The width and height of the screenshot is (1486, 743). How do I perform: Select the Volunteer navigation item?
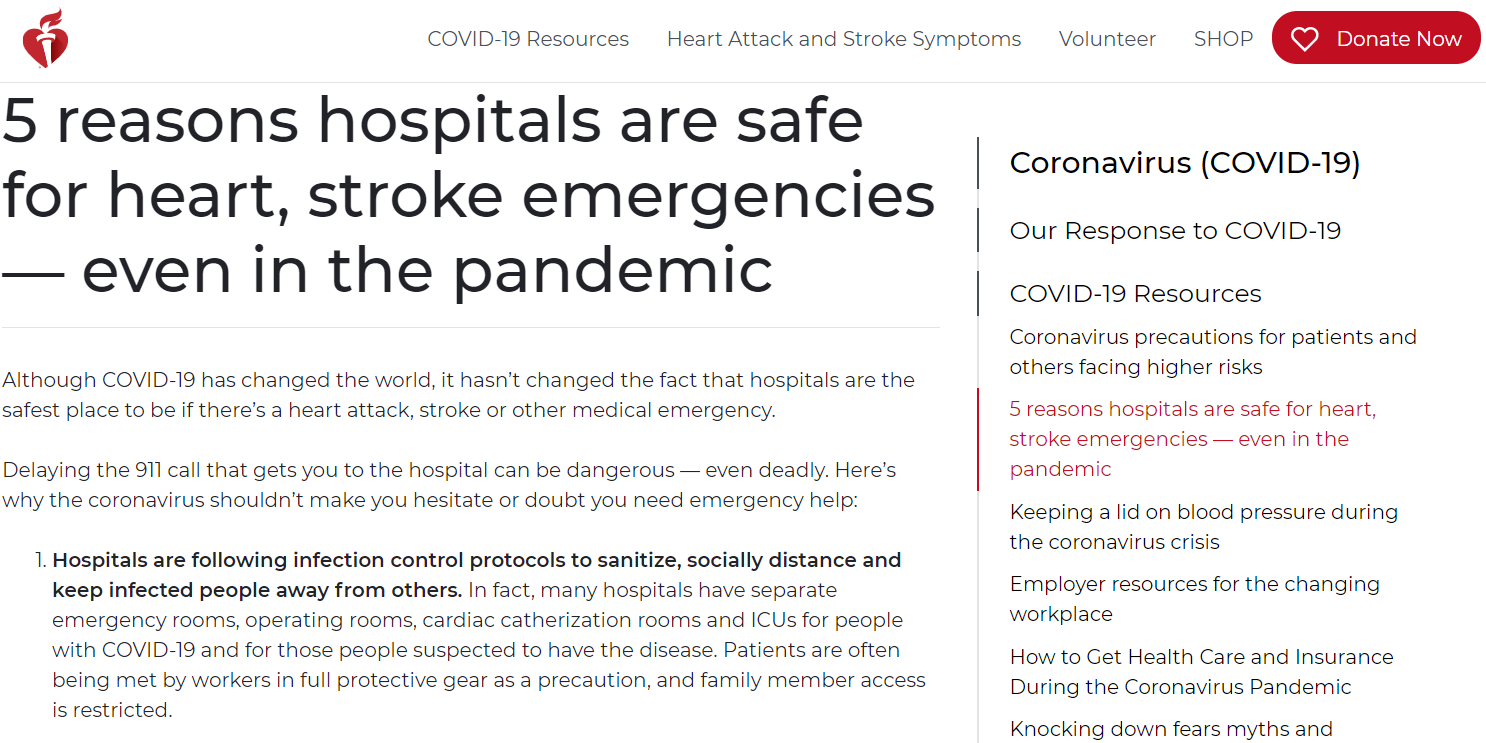(1107, 39)
